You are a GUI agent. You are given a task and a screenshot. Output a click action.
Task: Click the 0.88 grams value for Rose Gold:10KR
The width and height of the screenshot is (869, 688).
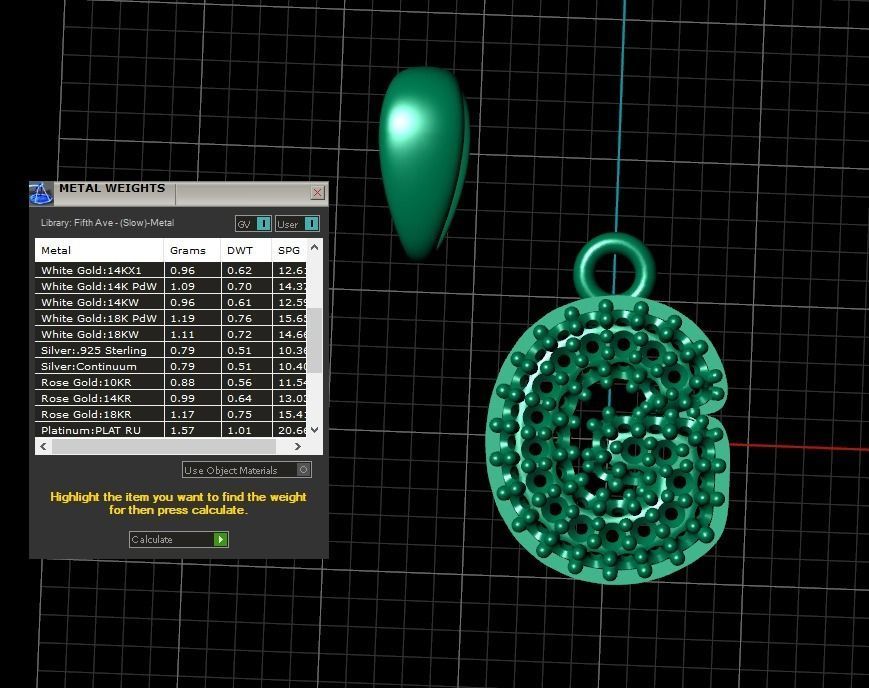point(182,383)
